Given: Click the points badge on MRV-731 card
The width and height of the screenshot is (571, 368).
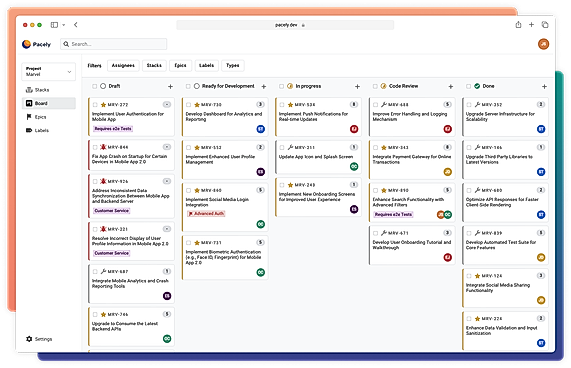Looking at the screenshot, I should [260, 242].
